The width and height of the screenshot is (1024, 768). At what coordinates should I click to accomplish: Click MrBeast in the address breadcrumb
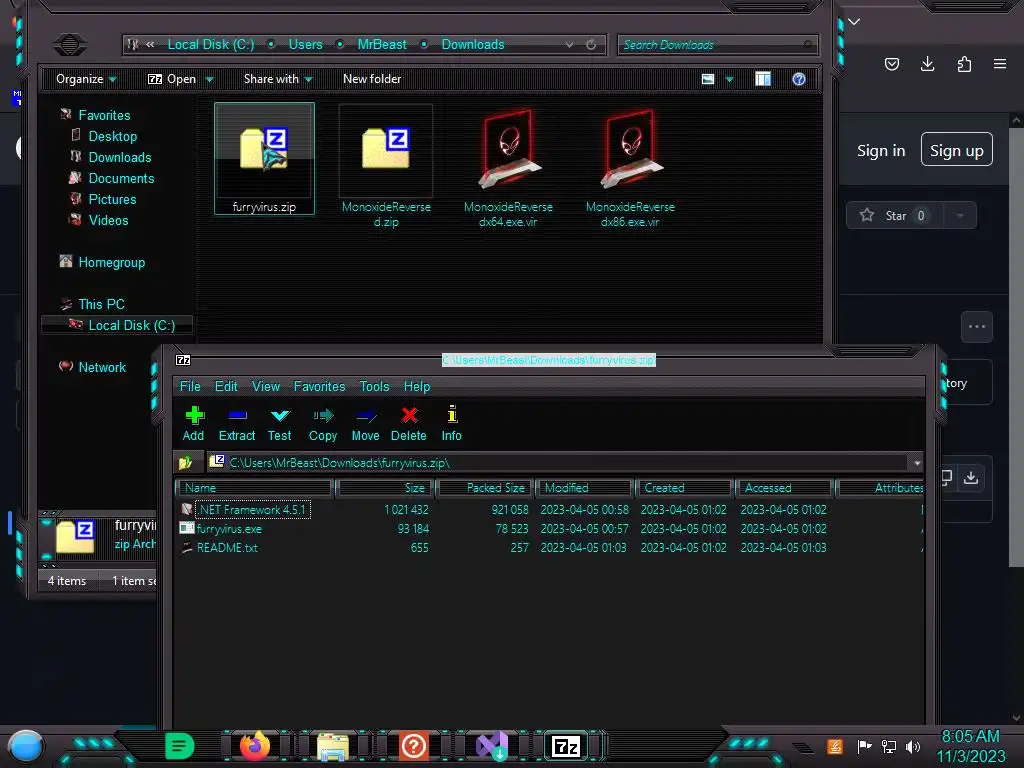[x=382, y=44]
